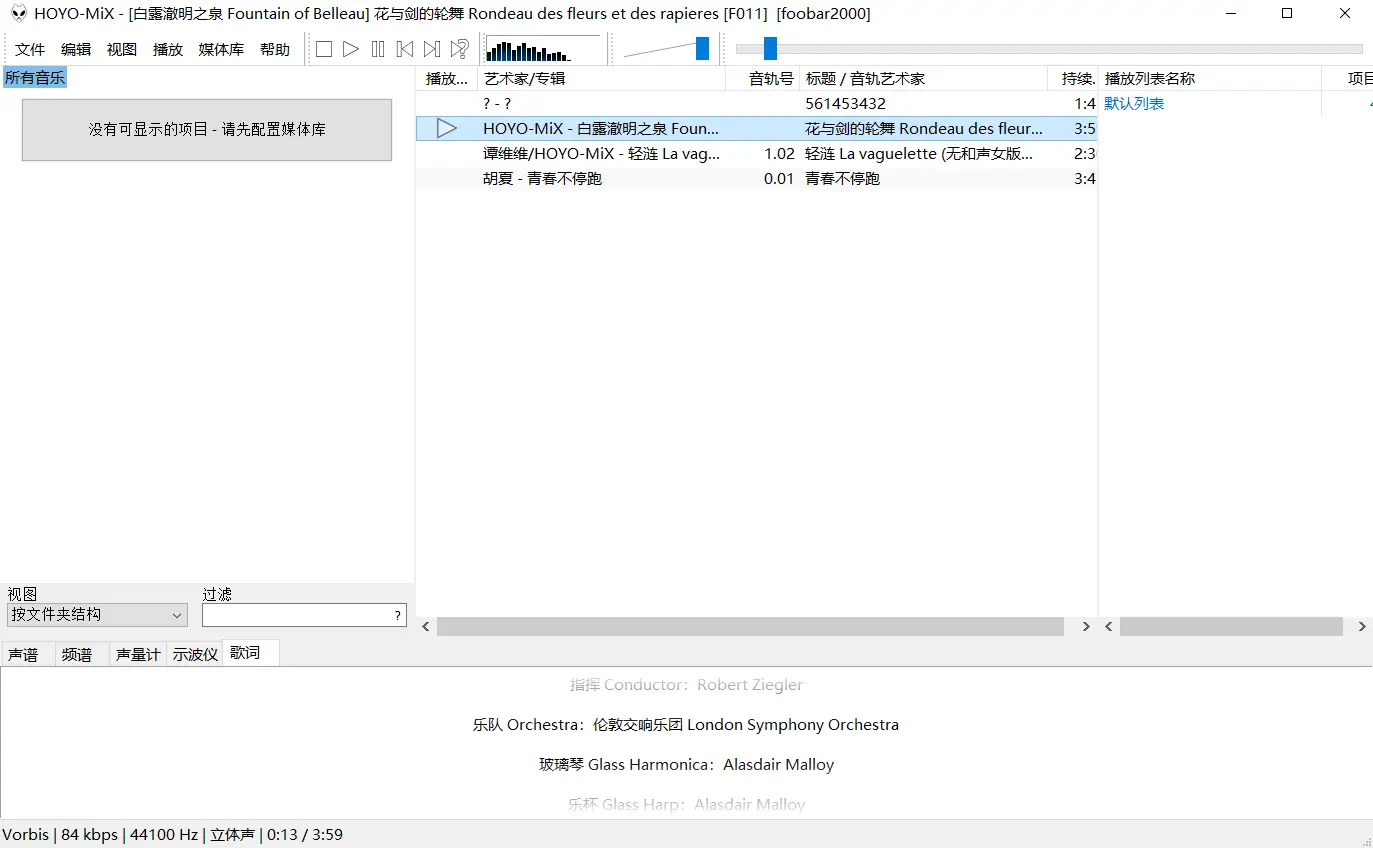Image resolution: width=1373 pixels, height=848 pixels.
Task: Open the 媒体库 menu
Action: pos(220,48)
